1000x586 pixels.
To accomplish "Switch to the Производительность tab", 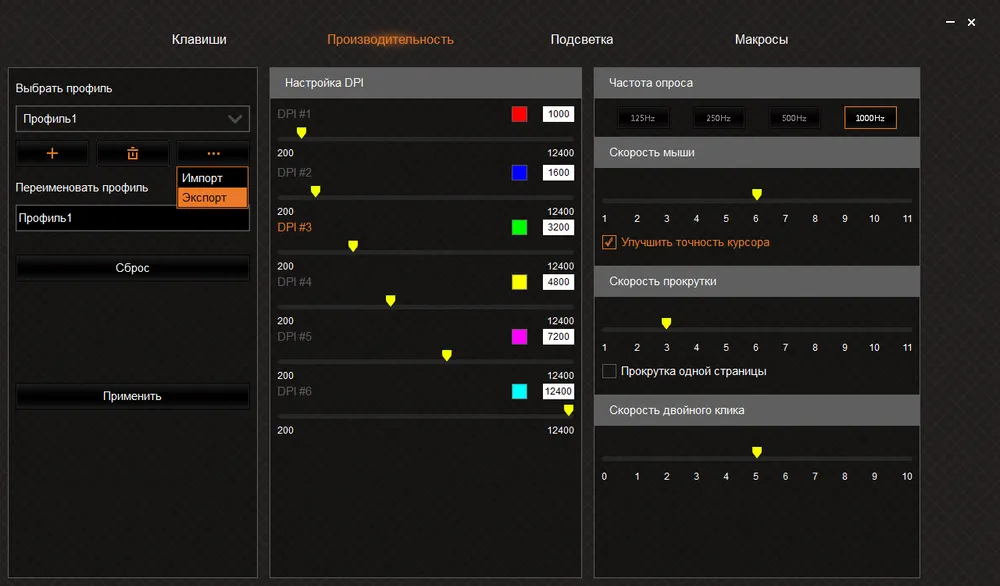I will pyautogui.click(x=390, y=40).
